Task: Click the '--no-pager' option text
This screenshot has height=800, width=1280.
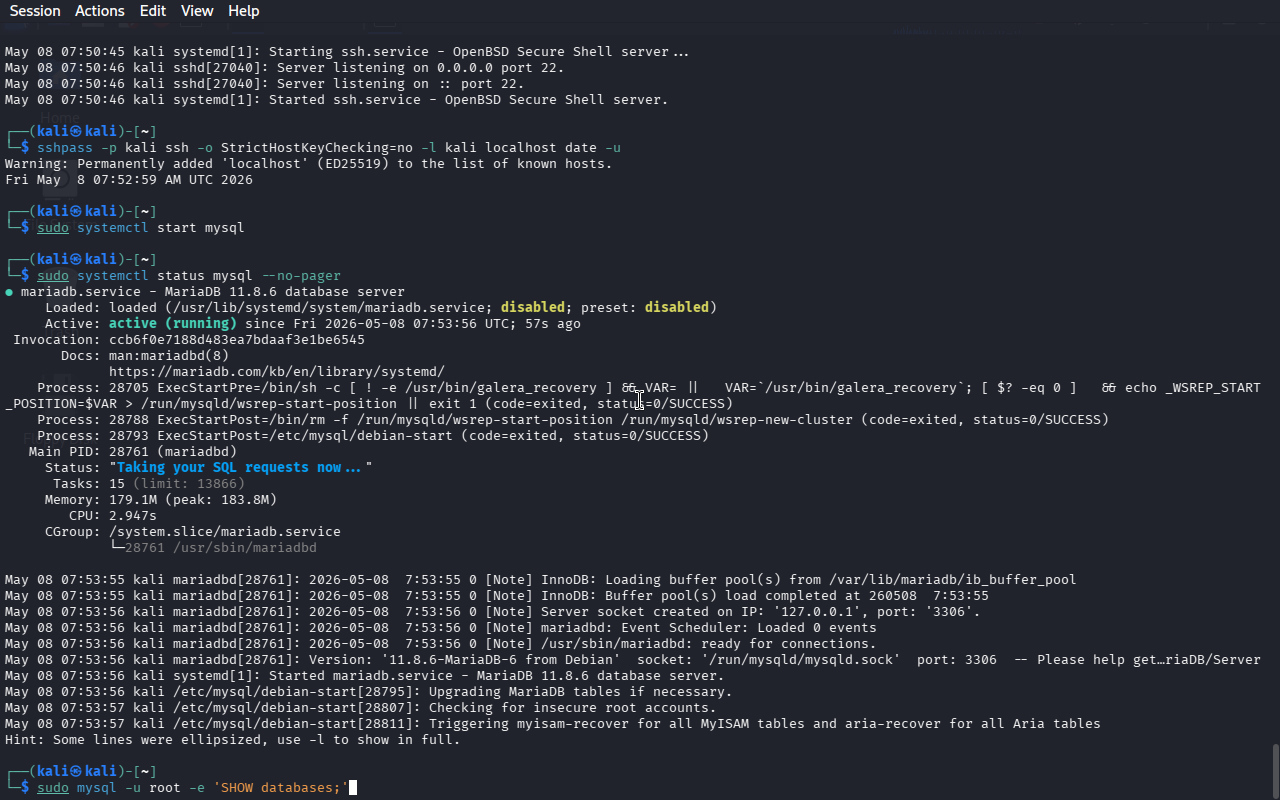Action: click(x=301, y=276)
